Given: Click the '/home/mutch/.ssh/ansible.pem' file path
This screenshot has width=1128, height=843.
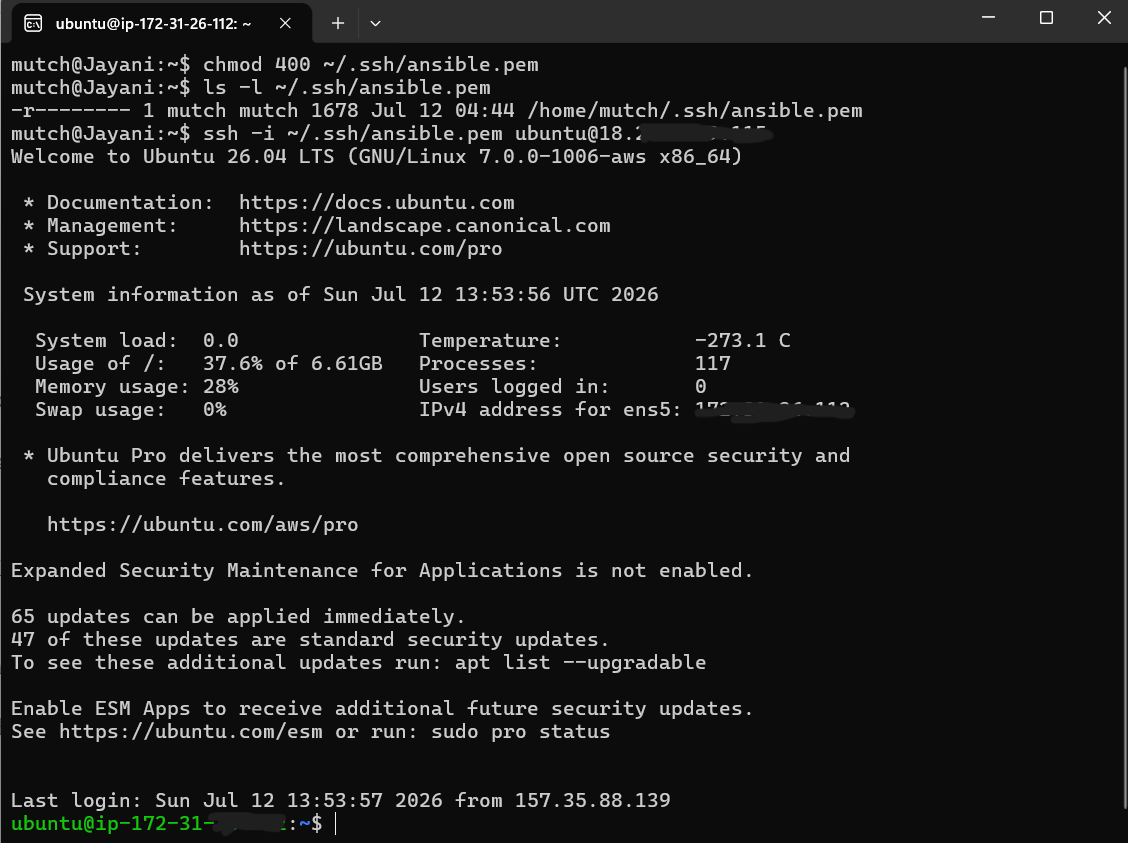Looking at the screenshot, I should (694, 110).
